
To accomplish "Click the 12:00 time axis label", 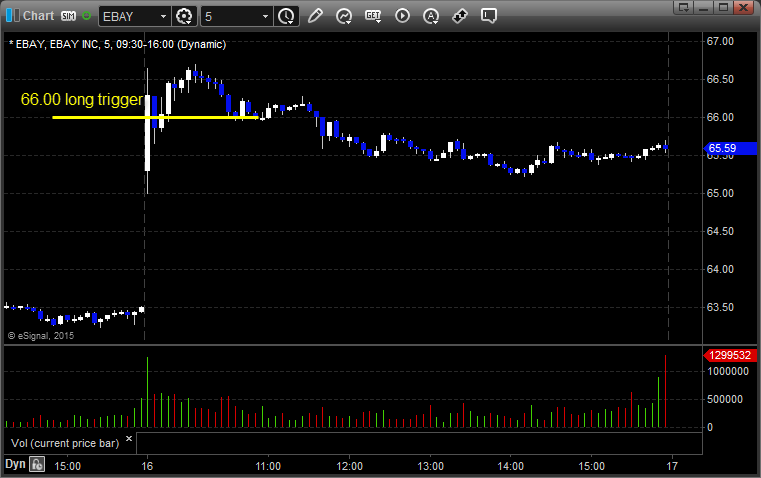I will pyautogui.click(x=349, y=466).
